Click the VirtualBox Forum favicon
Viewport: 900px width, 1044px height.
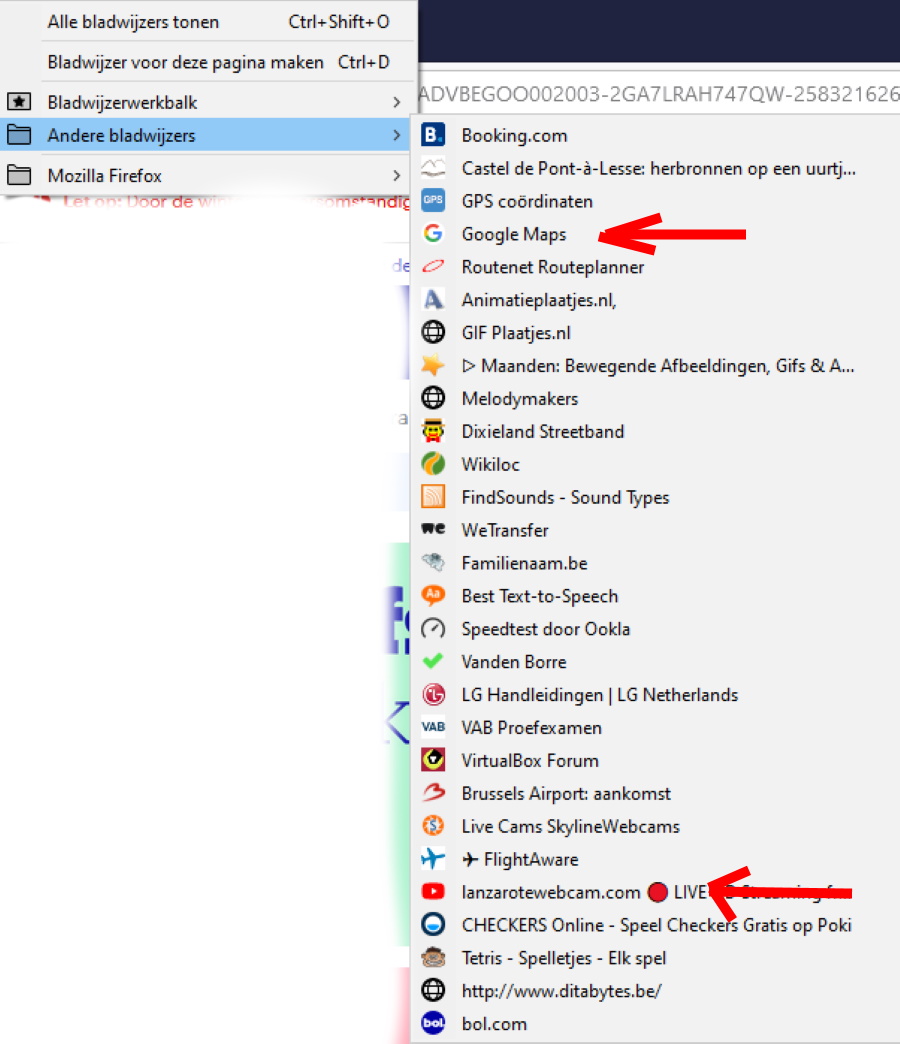coord(433,759)
